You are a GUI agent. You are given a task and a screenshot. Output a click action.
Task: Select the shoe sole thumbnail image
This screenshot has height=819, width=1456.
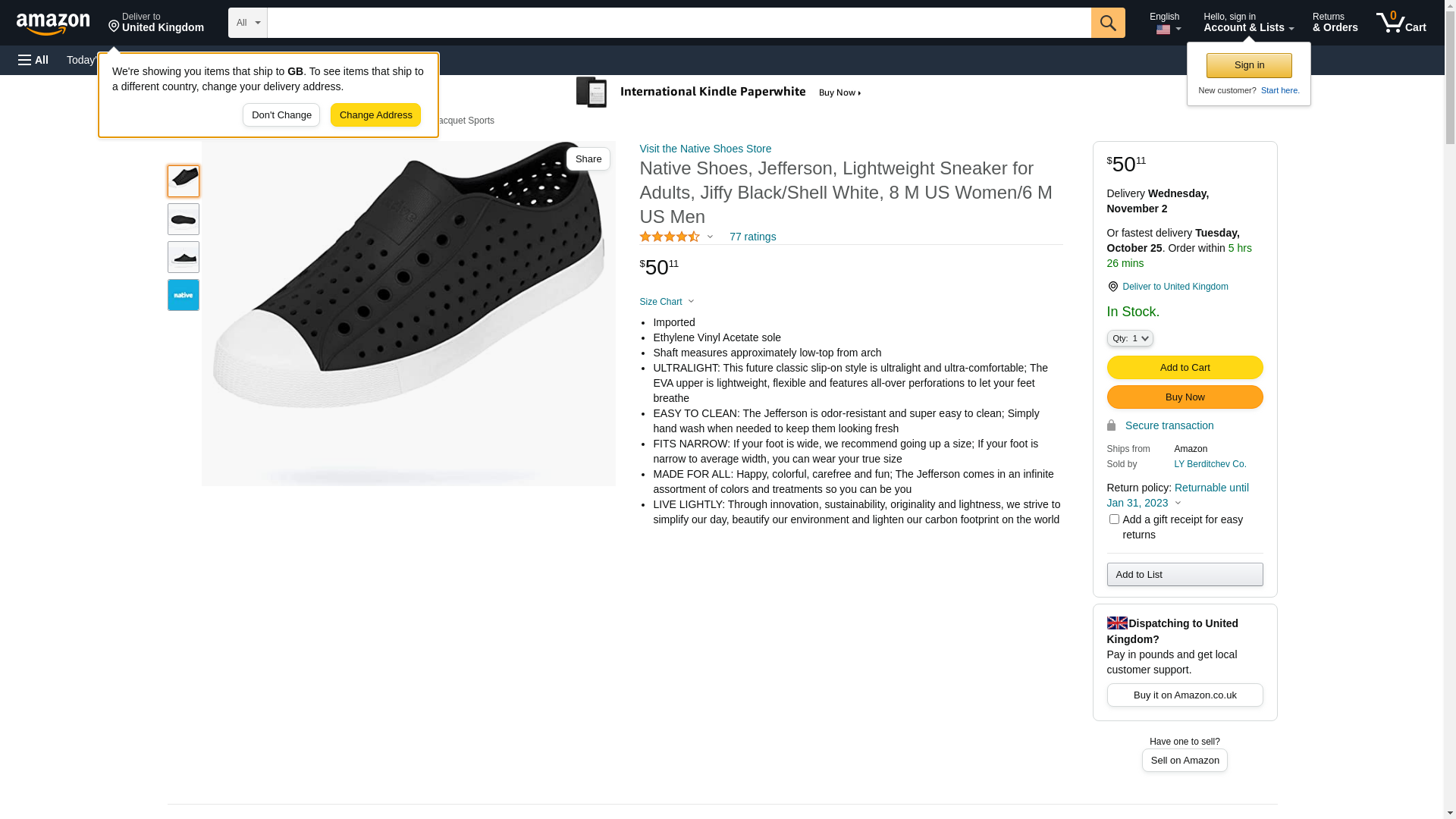click(x=184, y=219)
